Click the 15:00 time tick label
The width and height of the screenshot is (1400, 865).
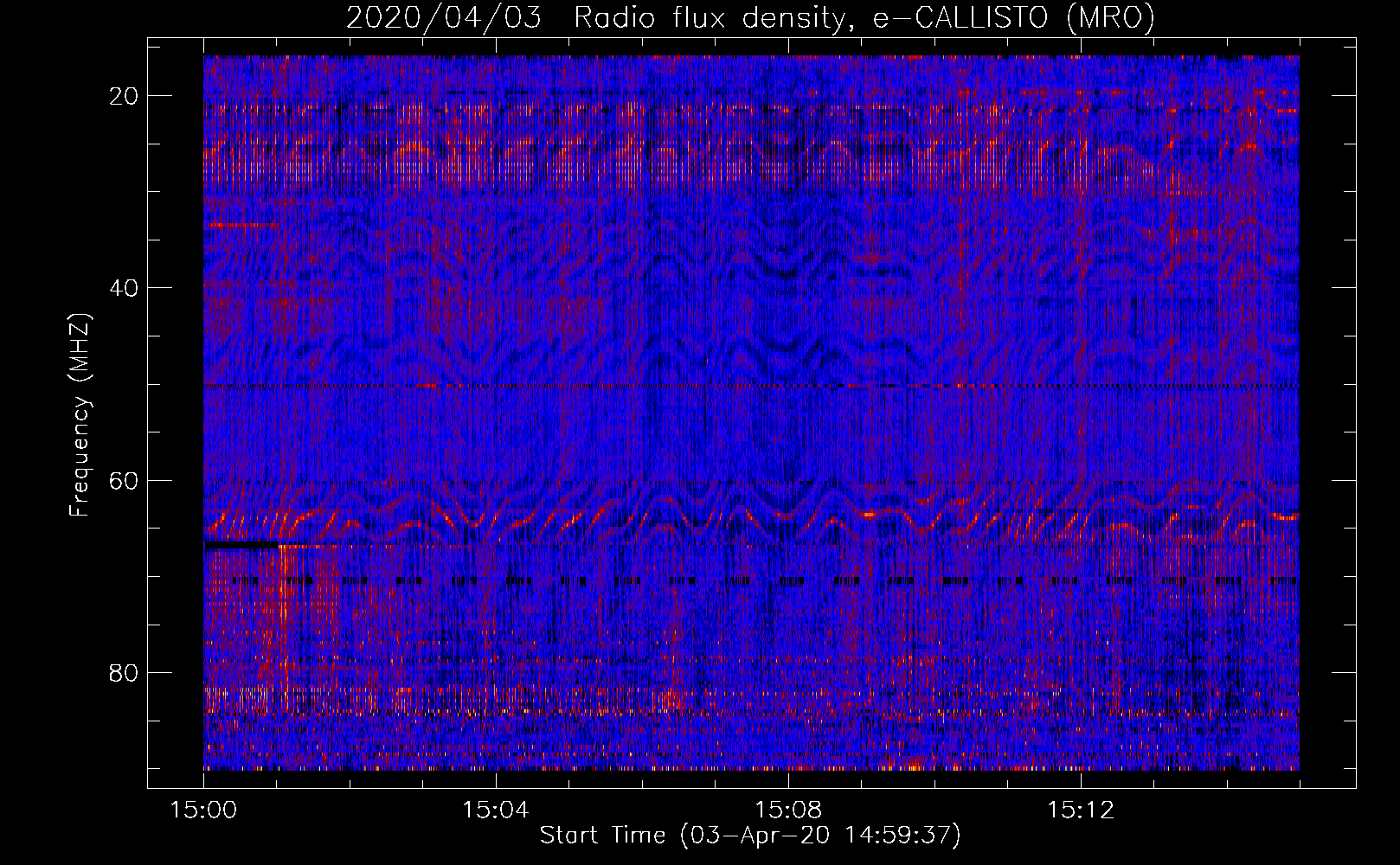point(203,811)
